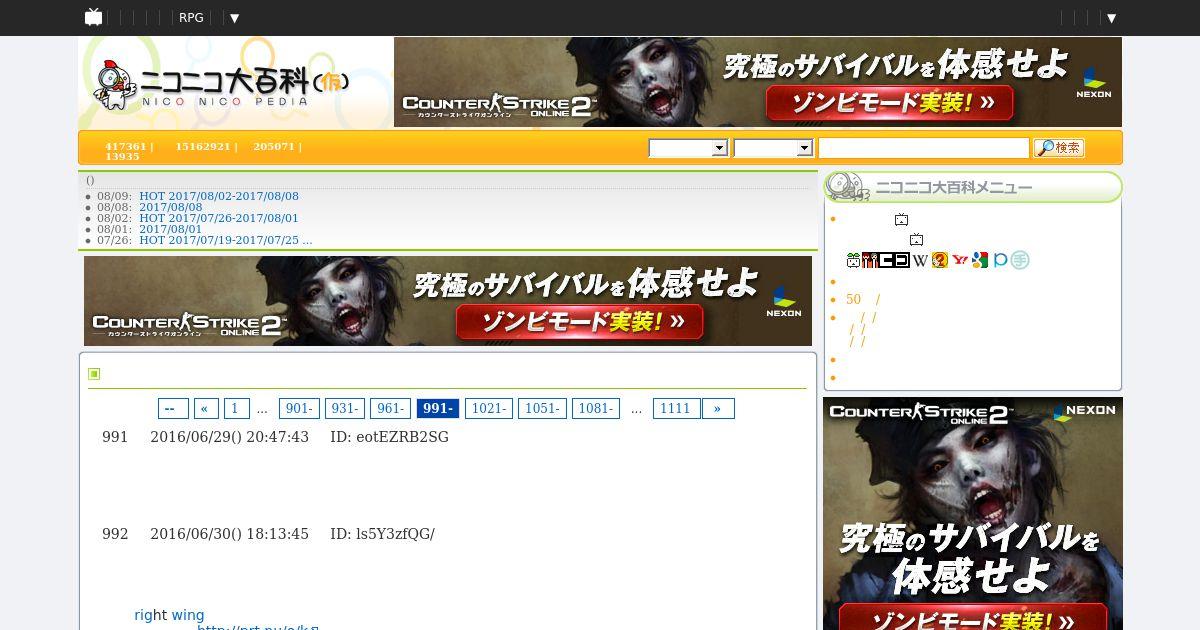Go to next page with » button

[x=718, y=408]
